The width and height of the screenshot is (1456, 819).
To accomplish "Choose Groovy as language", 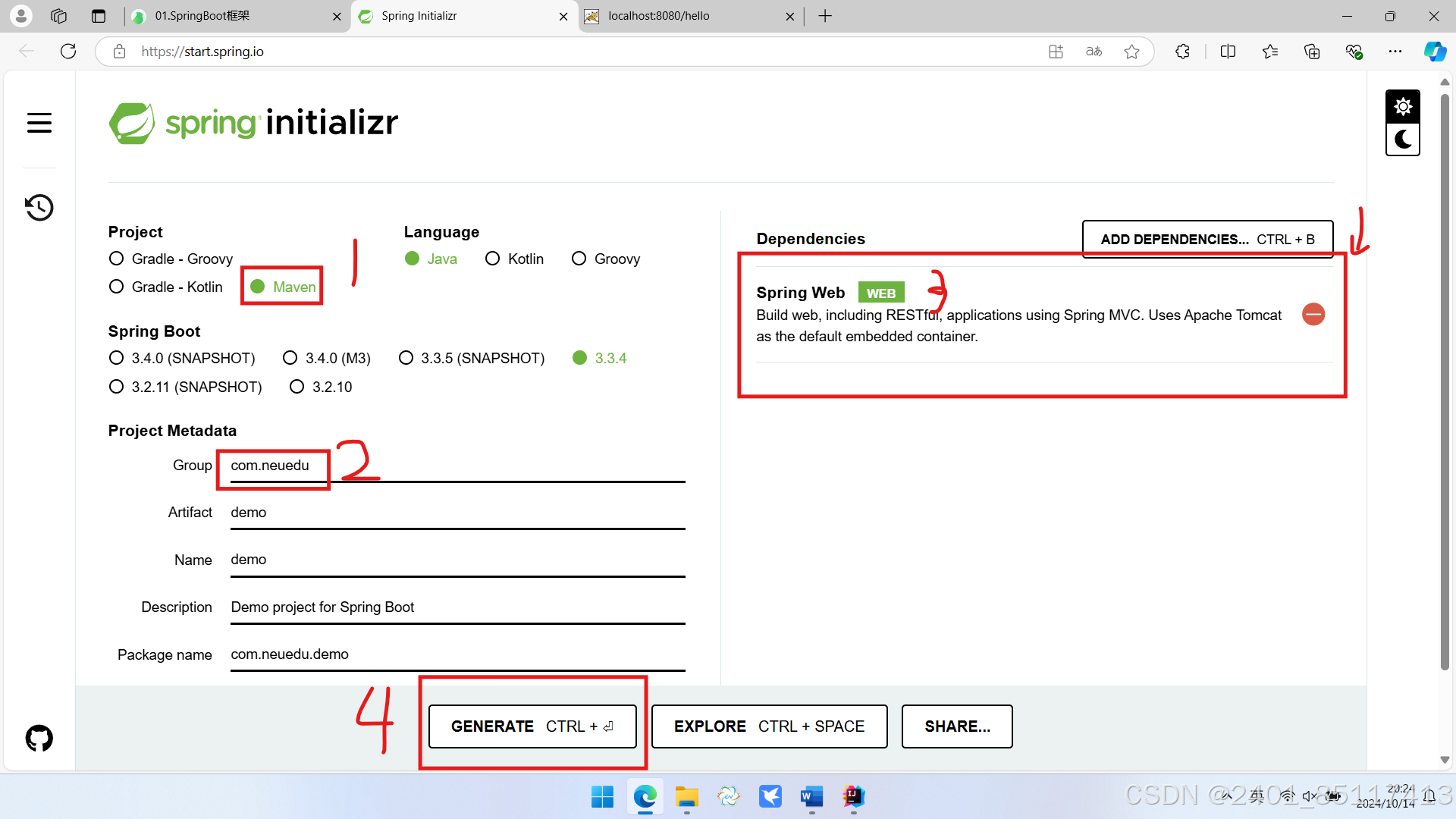I will point(606,259).
